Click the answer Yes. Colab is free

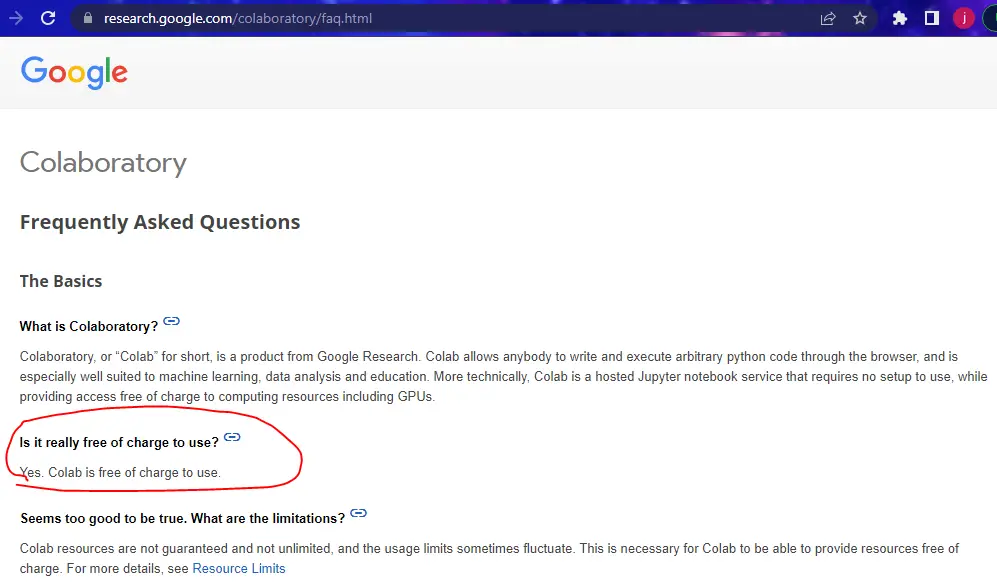tap(120, 472)
